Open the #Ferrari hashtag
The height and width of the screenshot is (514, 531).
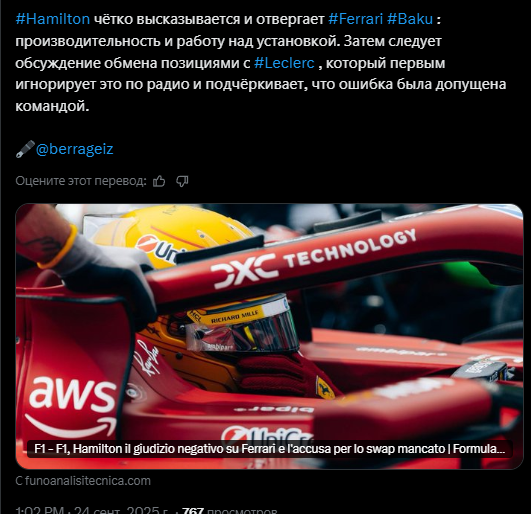[356, 19]
